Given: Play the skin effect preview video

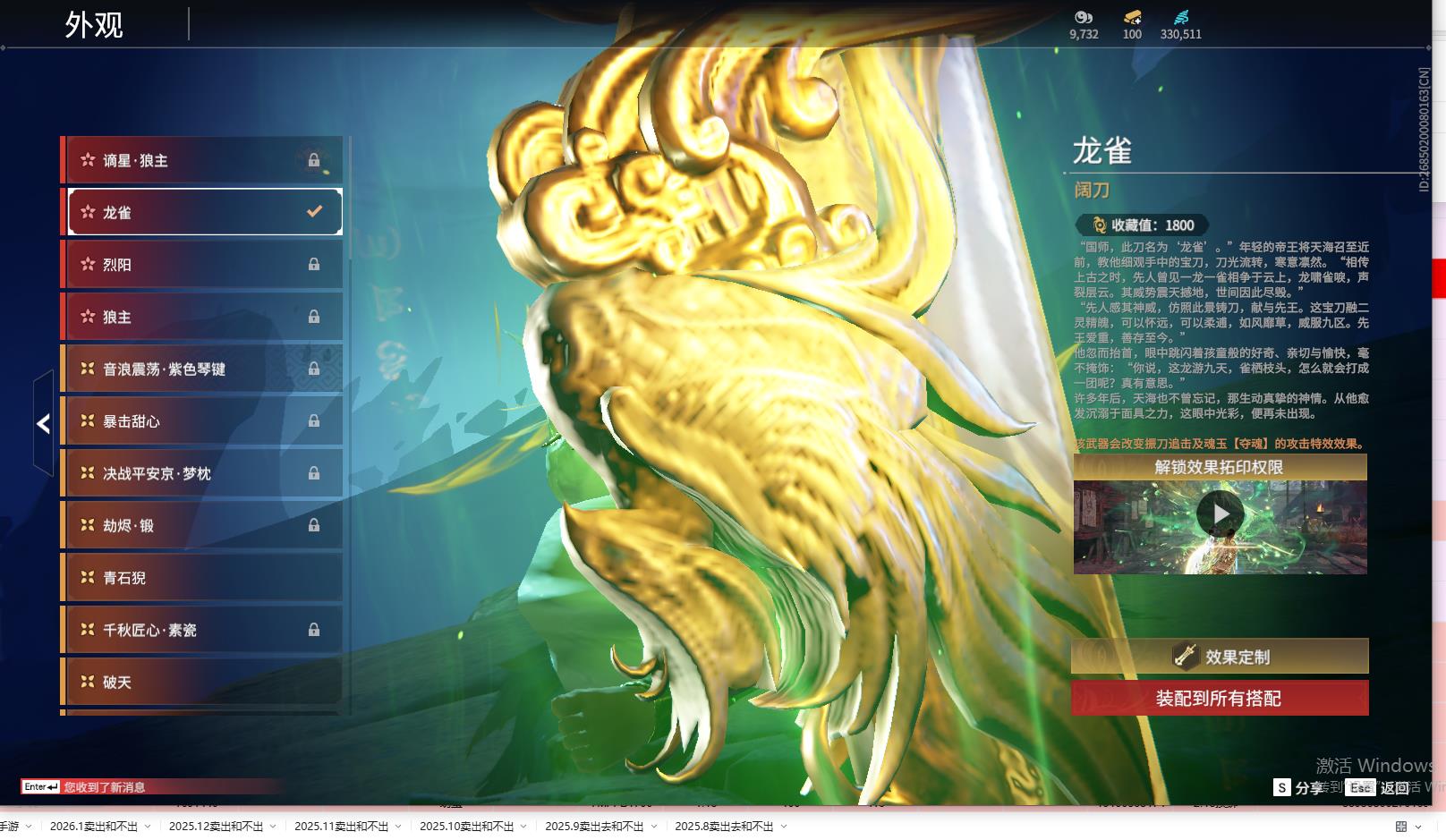Looking at the screenshot, I should [x=1220, y=514].
